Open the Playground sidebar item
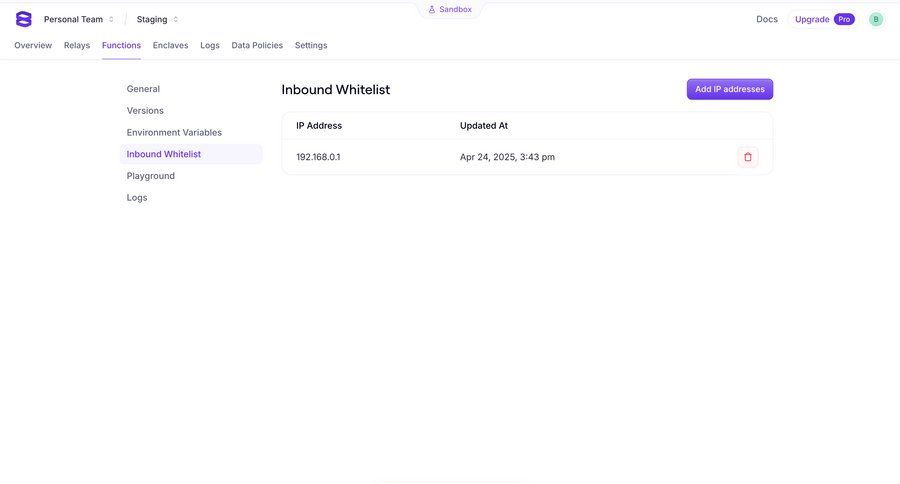Image resolution: width=900 pixels, height=484 pixels. click(x=151, y=176)
